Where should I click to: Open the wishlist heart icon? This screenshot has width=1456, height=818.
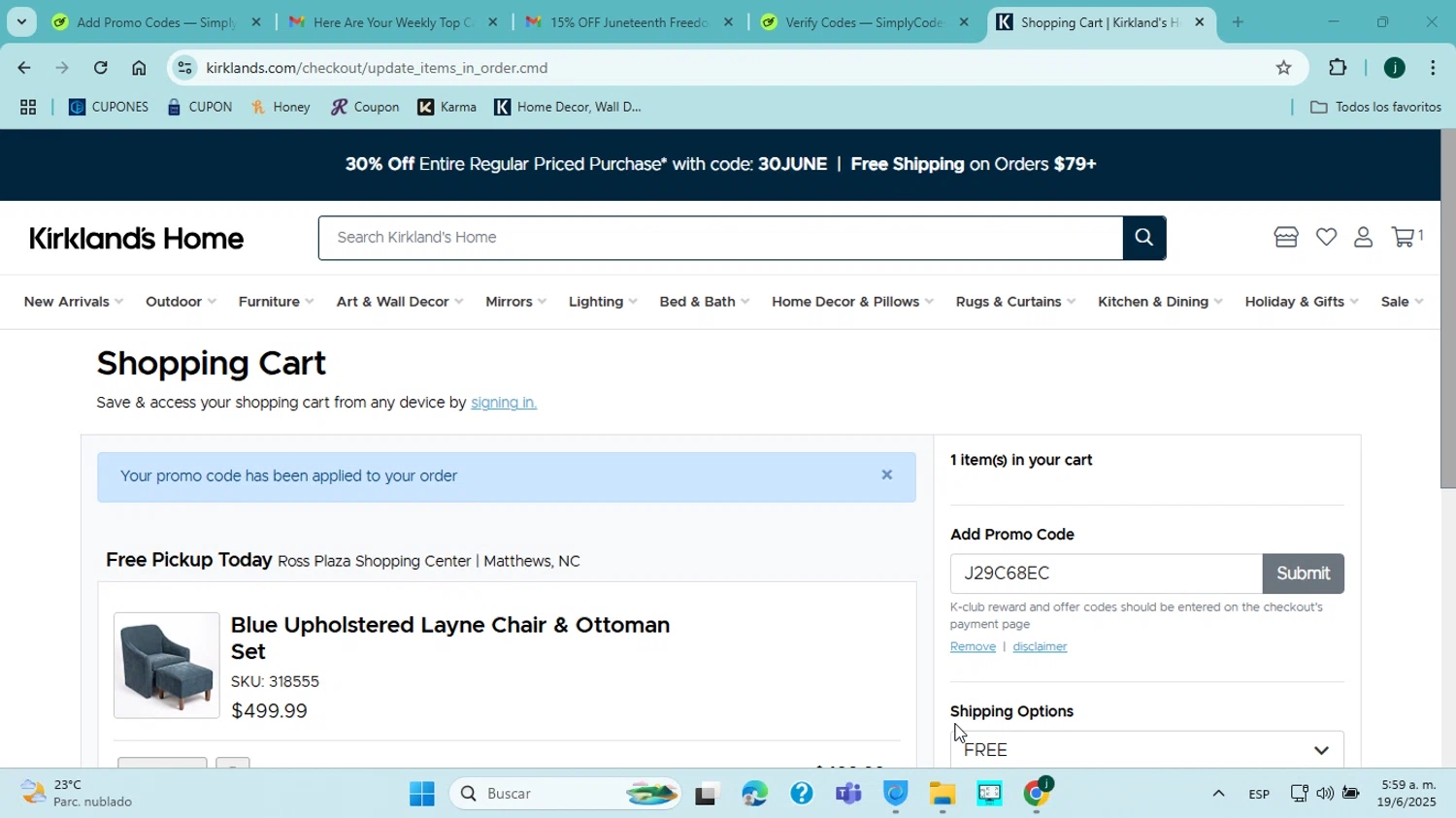point(1326,237)
